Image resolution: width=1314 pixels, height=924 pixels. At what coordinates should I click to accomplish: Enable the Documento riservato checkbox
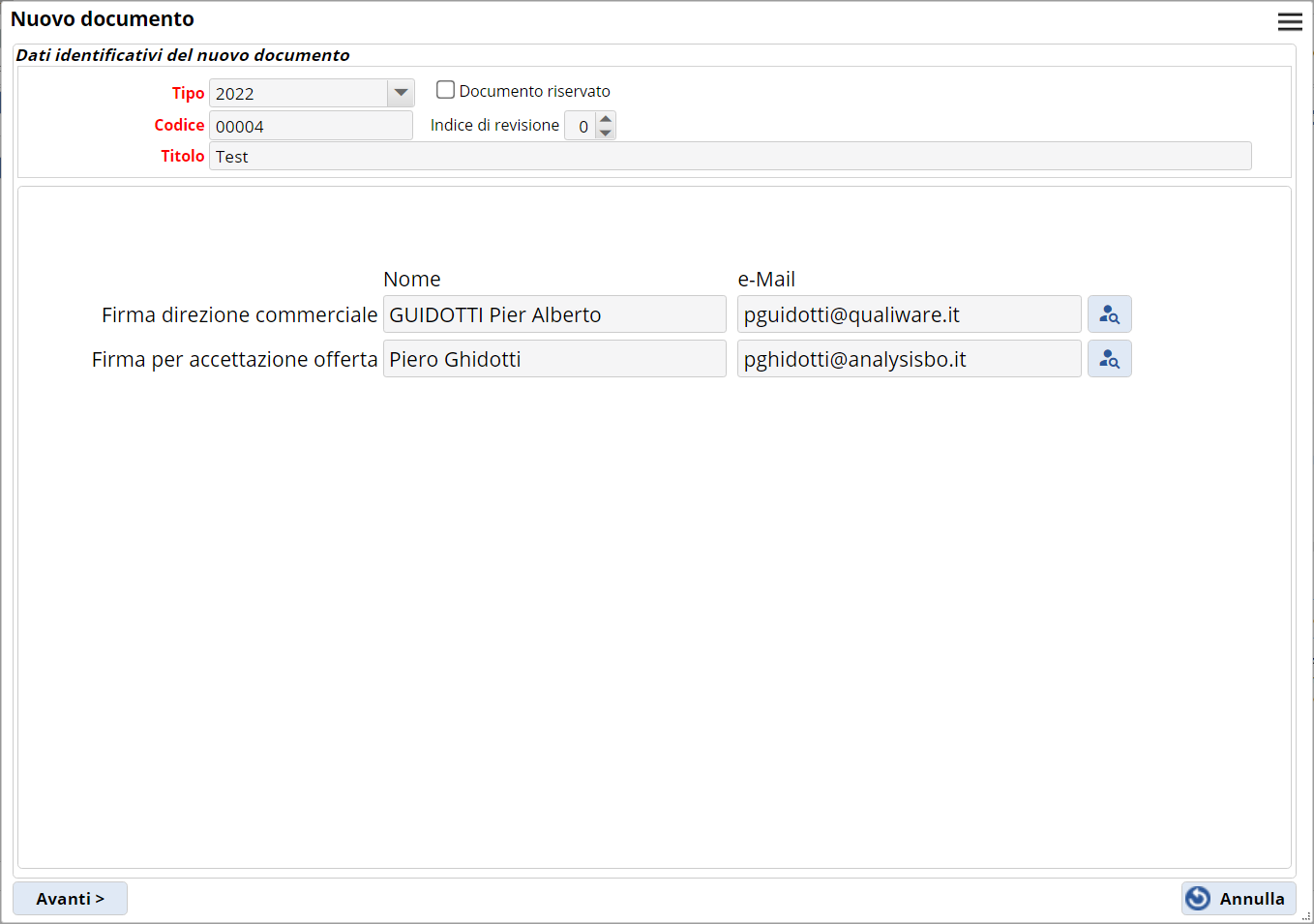(x=445, y=90)
